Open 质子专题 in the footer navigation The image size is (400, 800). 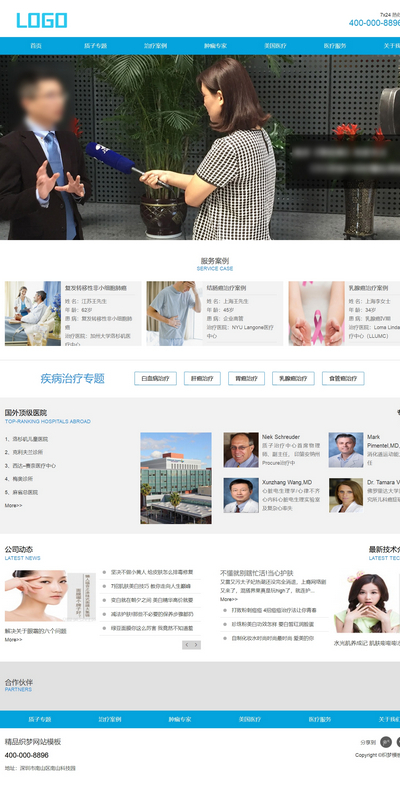[40, 719]
